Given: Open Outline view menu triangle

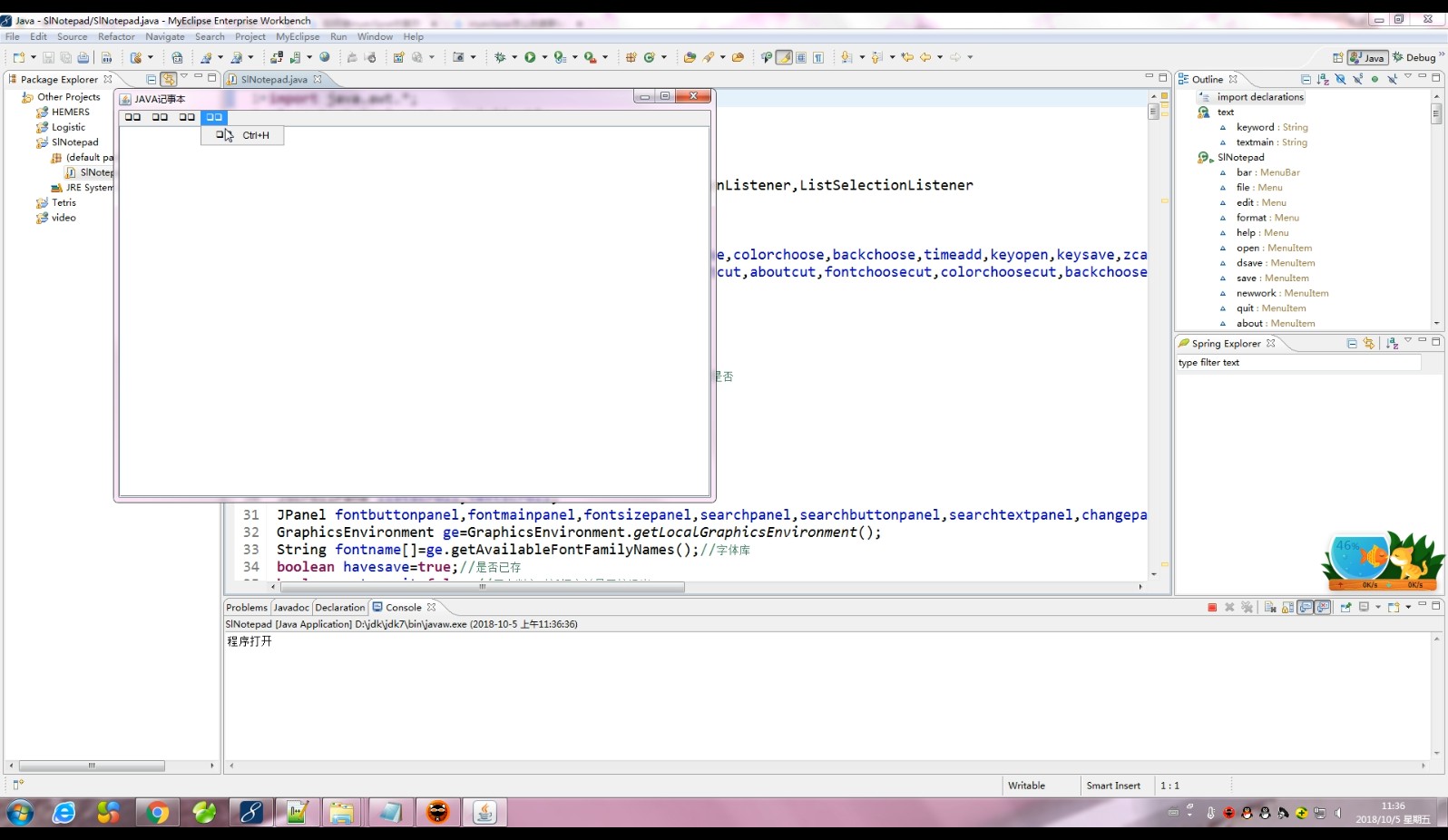Looking at the screenshot, I should tap(1408, 77).
